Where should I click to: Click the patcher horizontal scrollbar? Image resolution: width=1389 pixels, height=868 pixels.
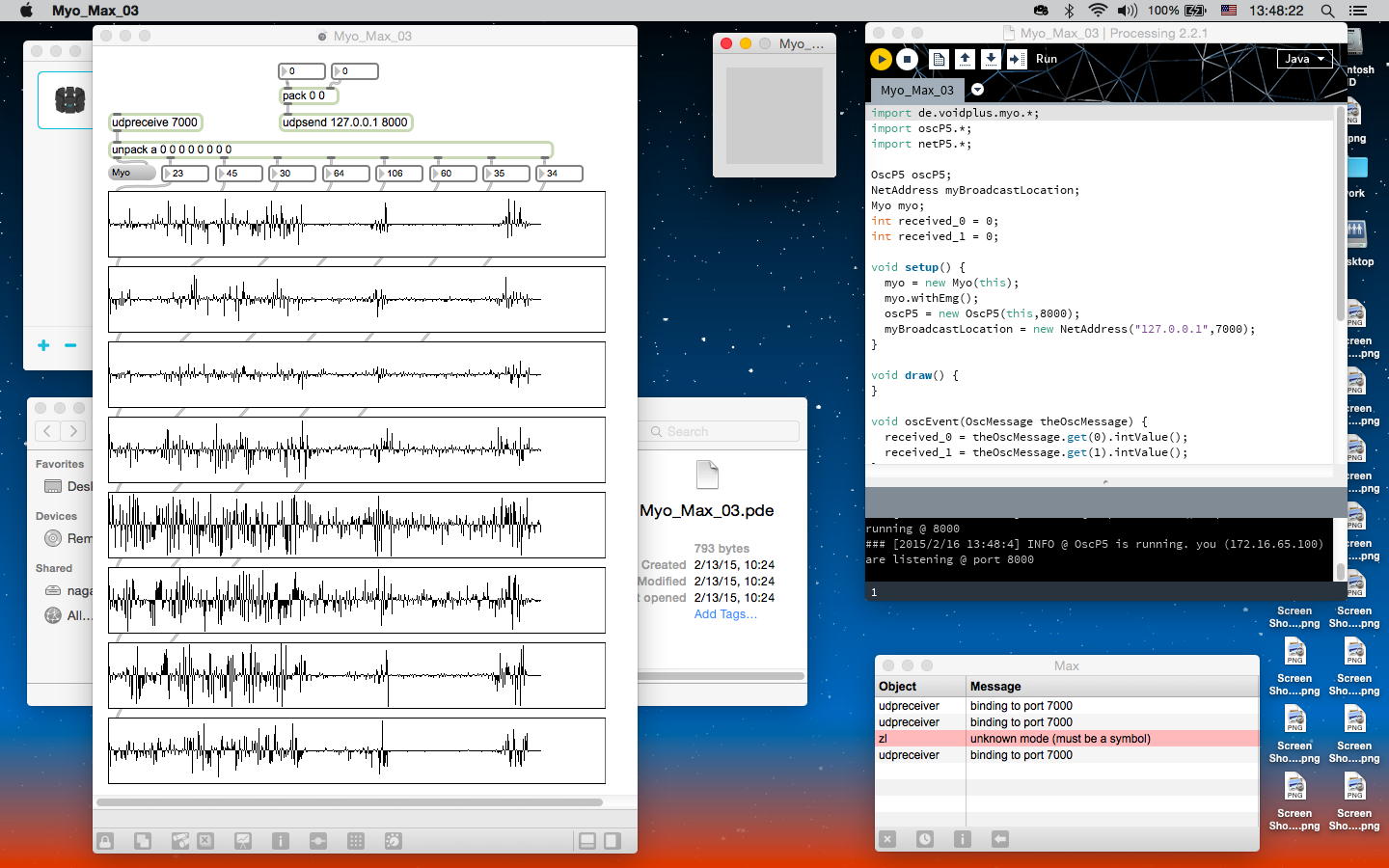click(x=349, y=801)
